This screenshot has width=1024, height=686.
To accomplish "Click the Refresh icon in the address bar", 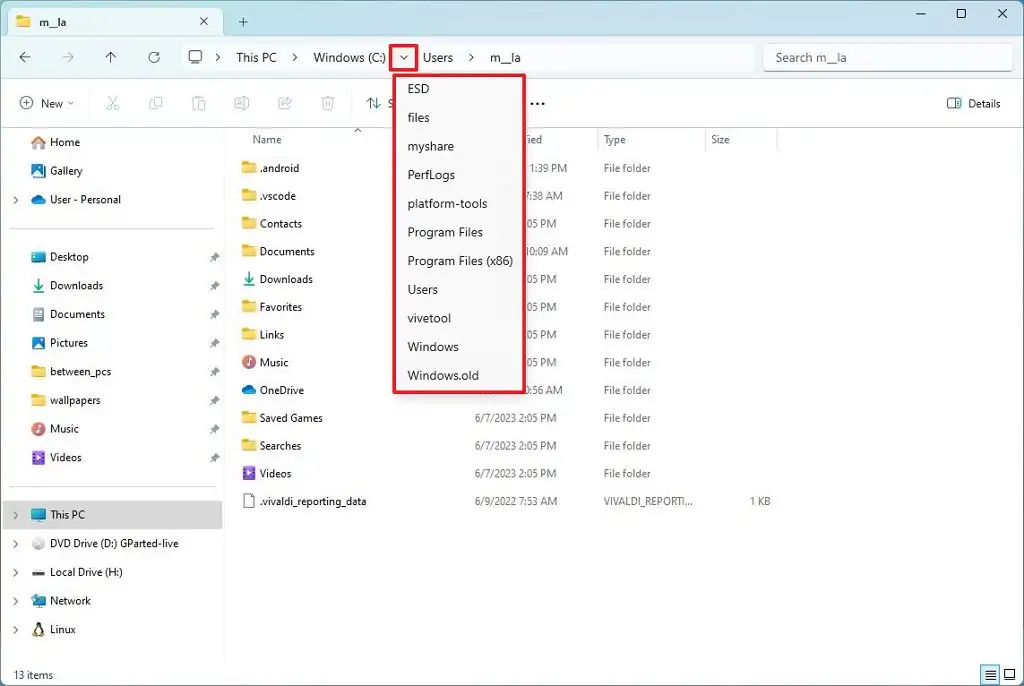I will pyautogui.click(x=153, y=57).
